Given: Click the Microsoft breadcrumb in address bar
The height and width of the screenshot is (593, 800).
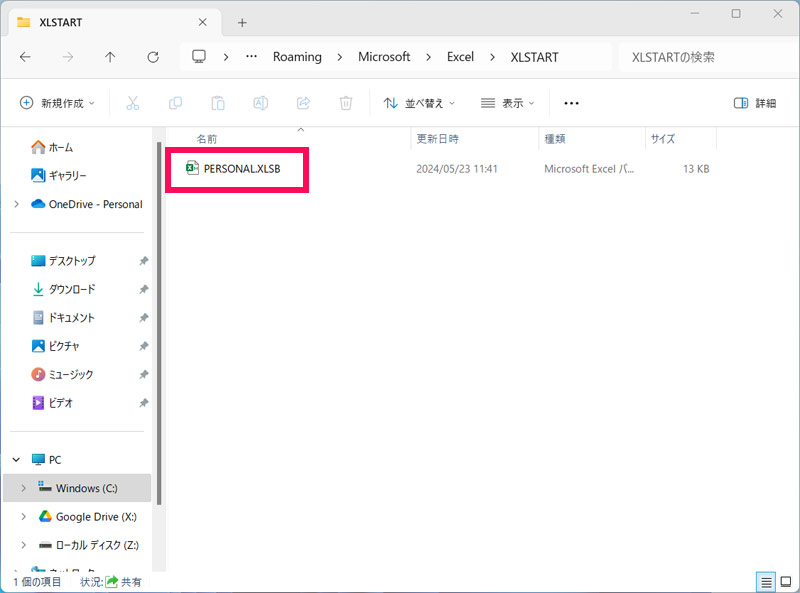Looking at the screenshot, I should tap(384, 57).
